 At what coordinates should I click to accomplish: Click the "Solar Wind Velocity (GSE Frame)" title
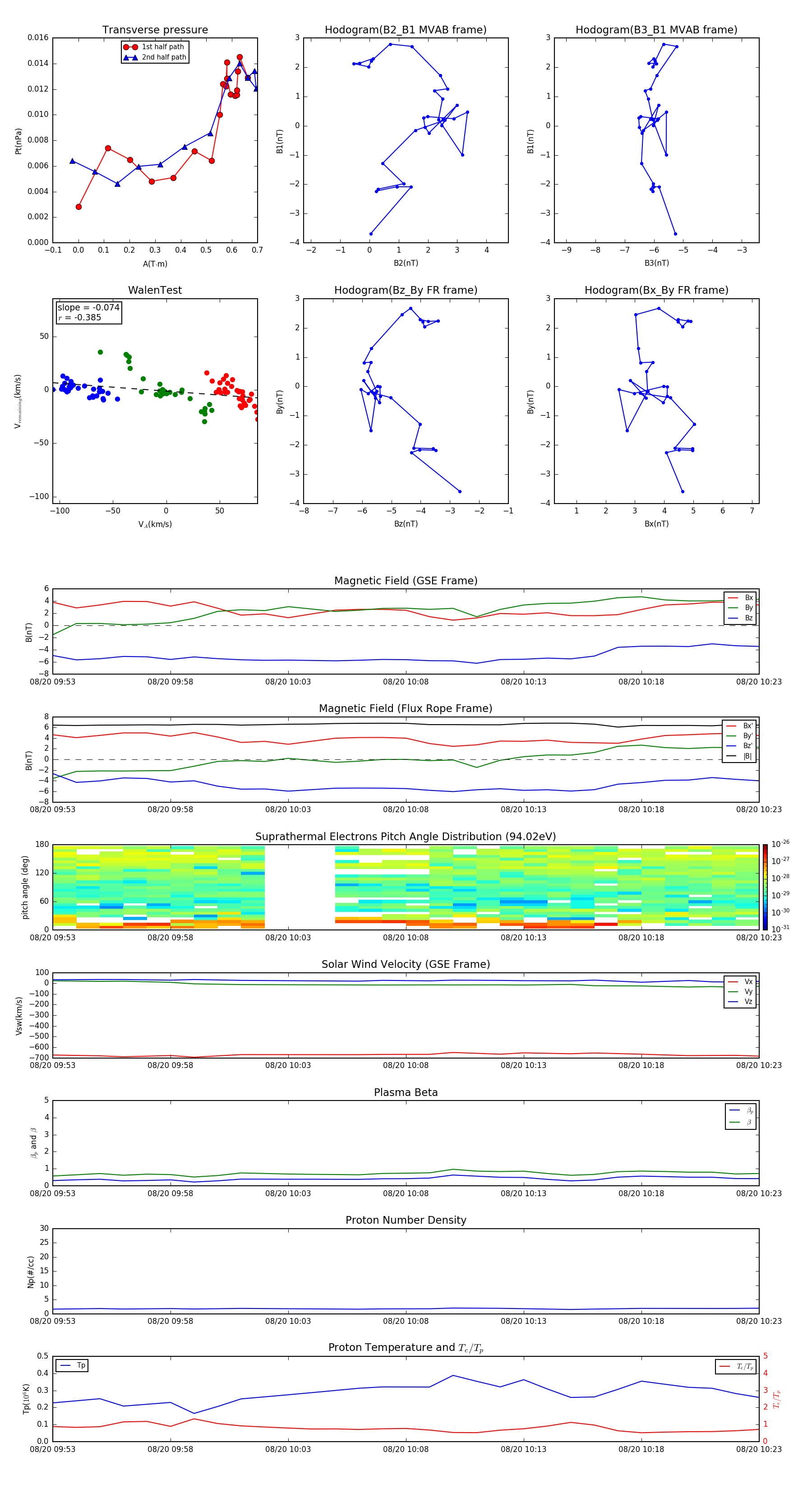406,965
